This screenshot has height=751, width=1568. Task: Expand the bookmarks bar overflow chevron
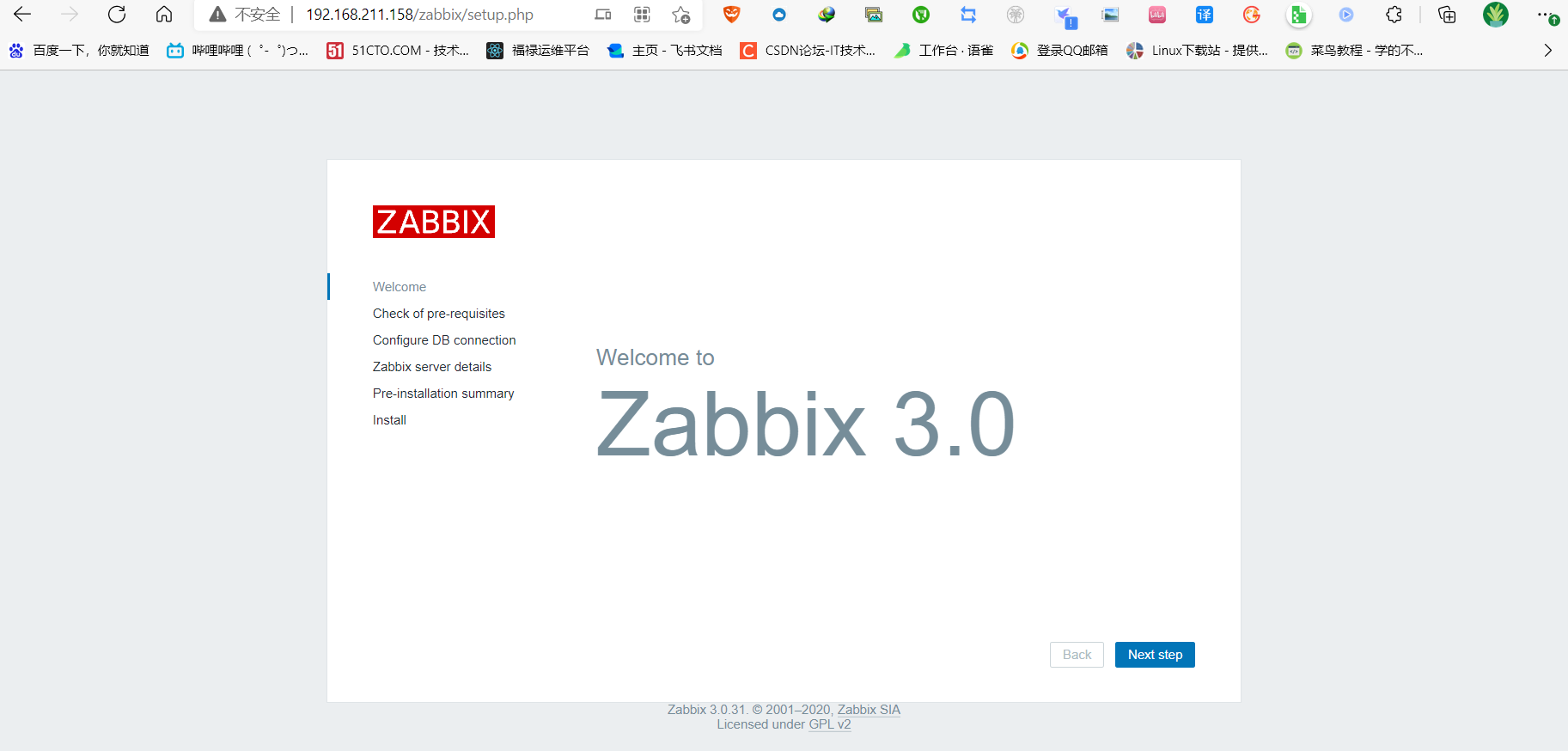[1547, 51]
